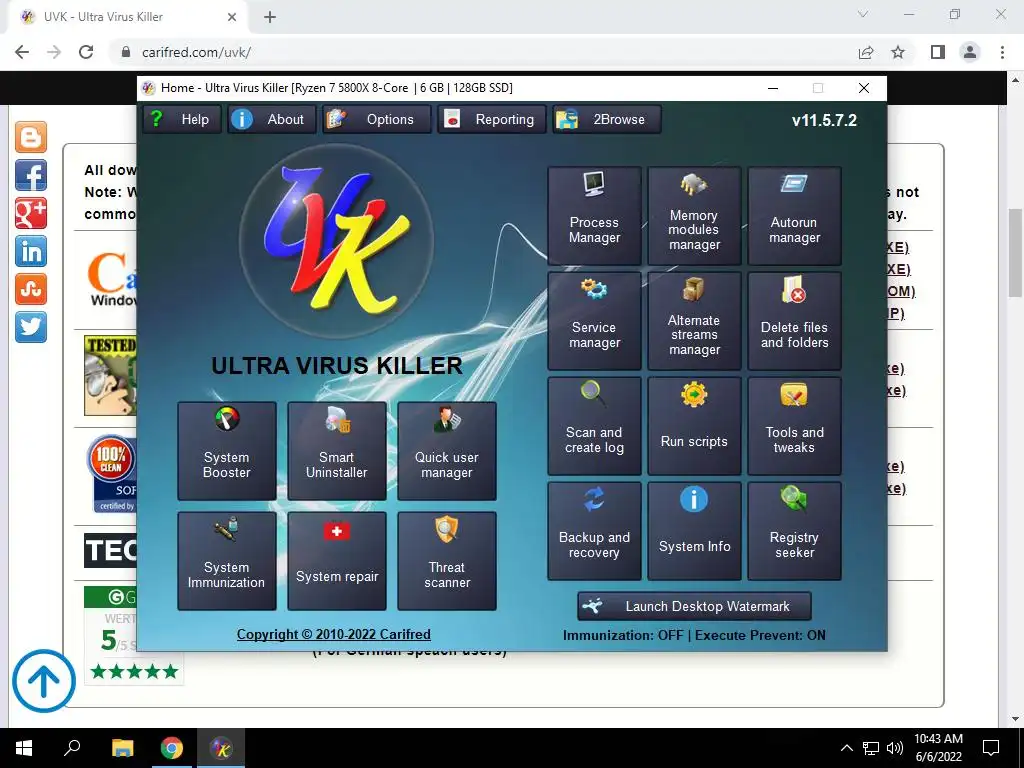Viewport: 1024px width, 768px height.
Task: Open the Reporting section
Action: tap(492, 120)
